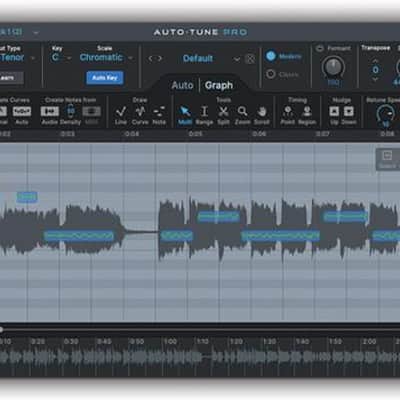Image resolution: width=400 pixels, height=400 pixels.
Task: Switch to the Graph tab
Action: point(219,85)
